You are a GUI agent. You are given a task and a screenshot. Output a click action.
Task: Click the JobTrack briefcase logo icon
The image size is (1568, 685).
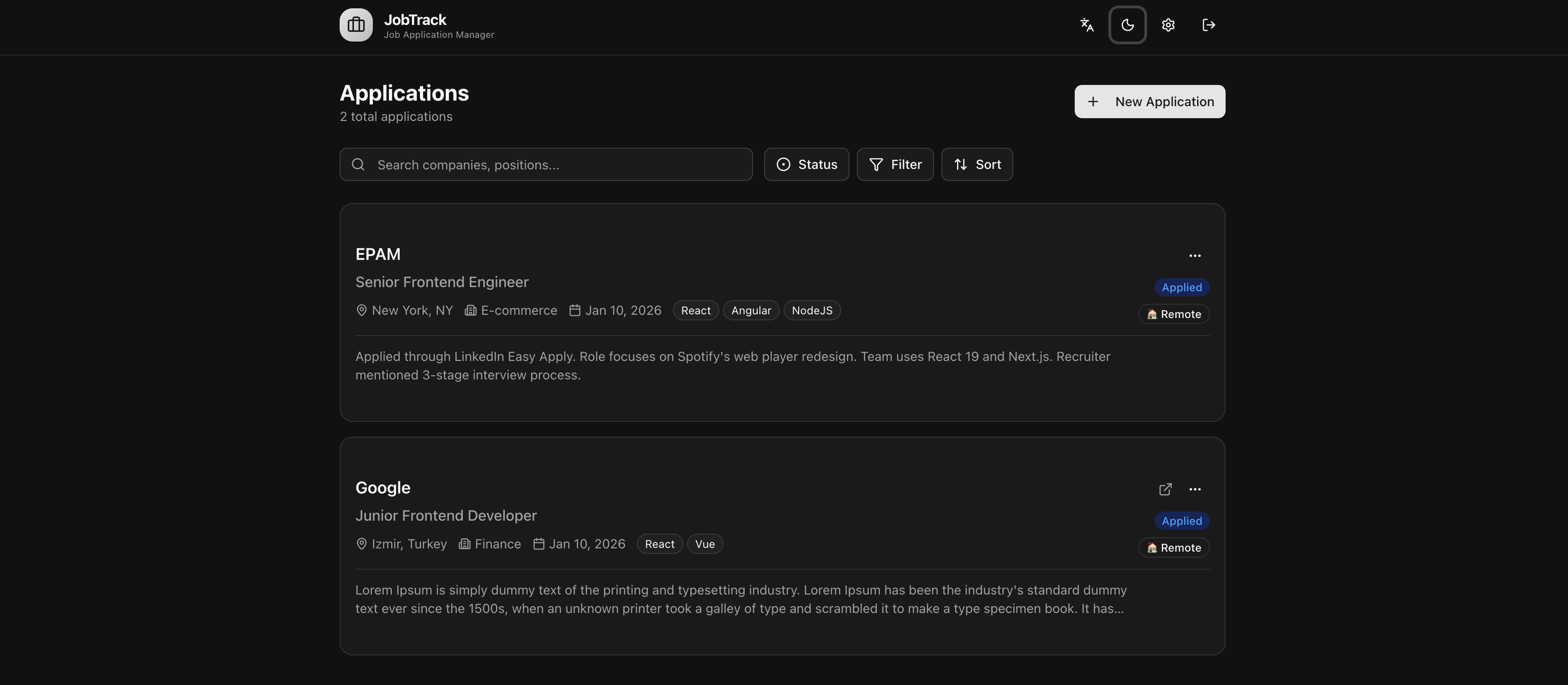pos(356,25)
